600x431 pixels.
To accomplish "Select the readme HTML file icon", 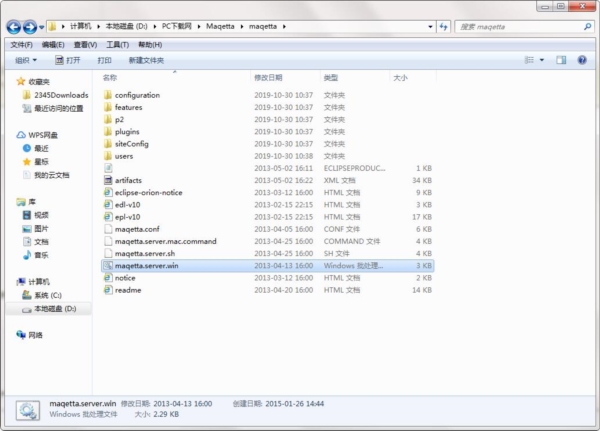I will coord(108,290).
